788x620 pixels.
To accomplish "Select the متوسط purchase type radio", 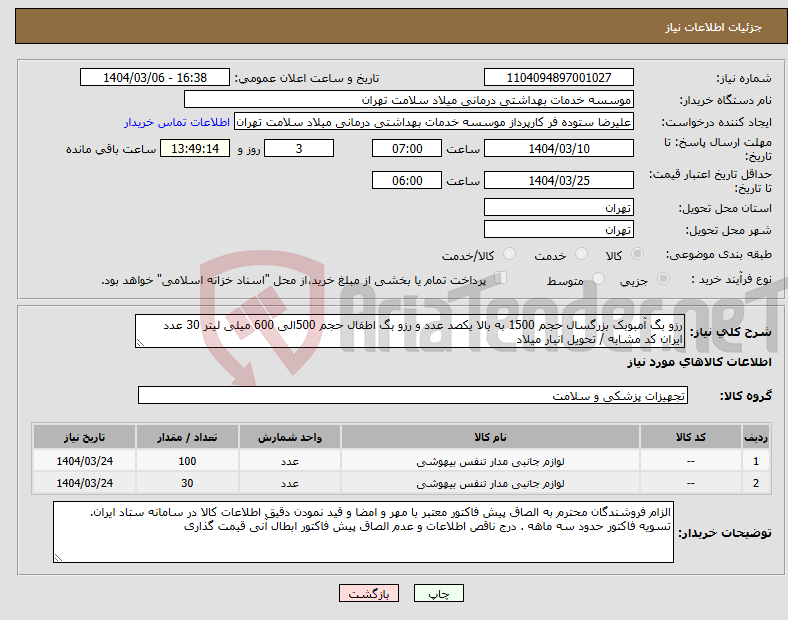I will click(598, 279).
